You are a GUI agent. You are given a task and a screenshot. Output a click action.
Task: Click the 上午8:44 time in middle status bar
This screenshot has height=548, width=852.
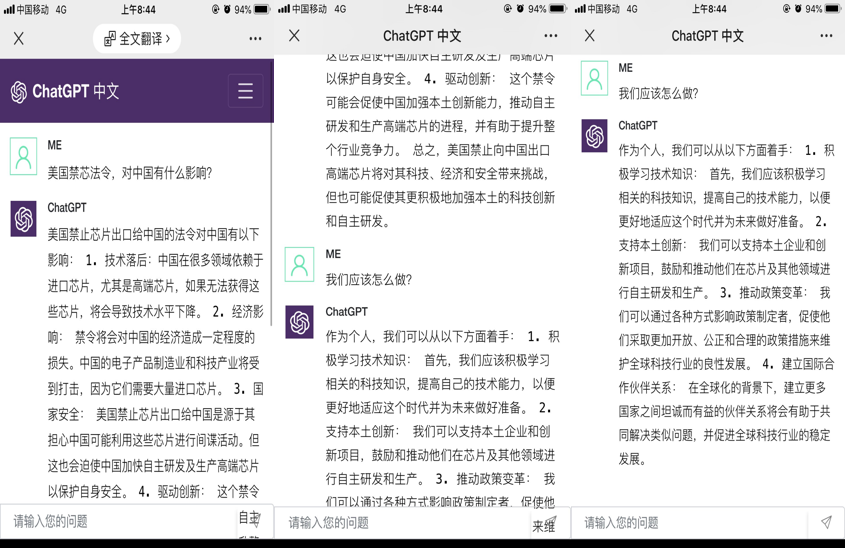pos(424,9)
